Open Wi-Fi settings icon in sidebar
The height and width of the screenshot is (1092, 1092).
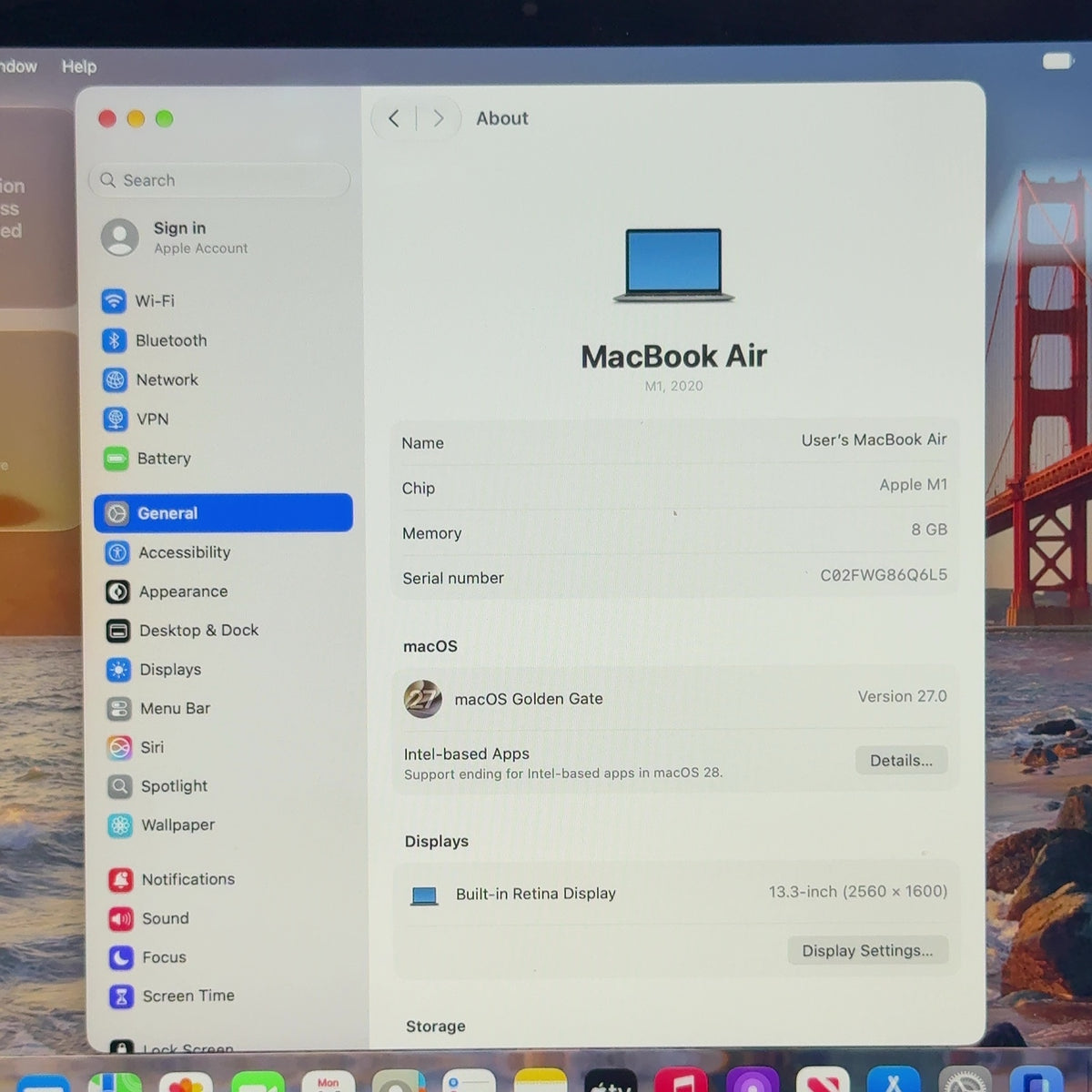114,300
